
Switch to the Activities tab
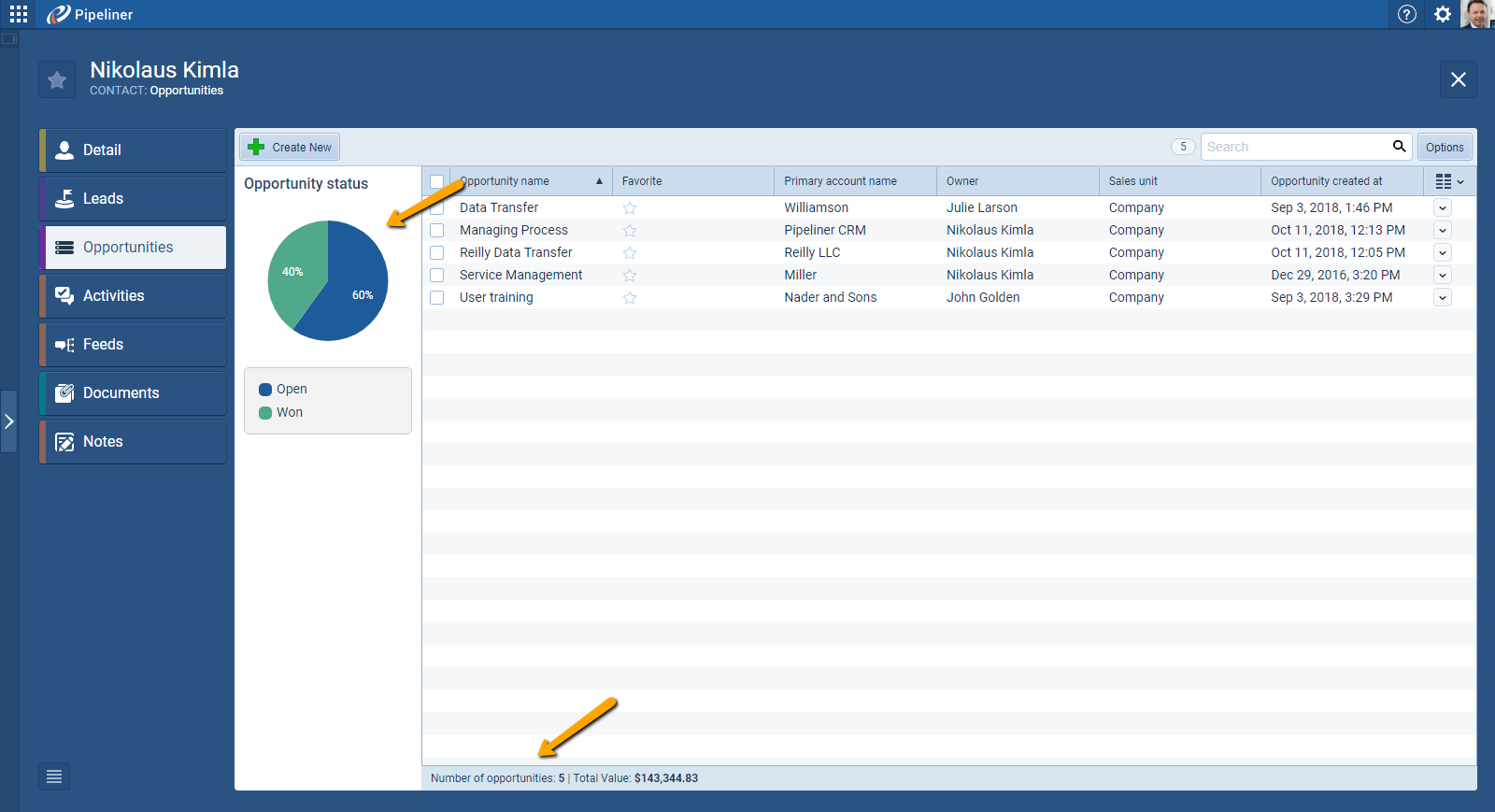(133, 296)
